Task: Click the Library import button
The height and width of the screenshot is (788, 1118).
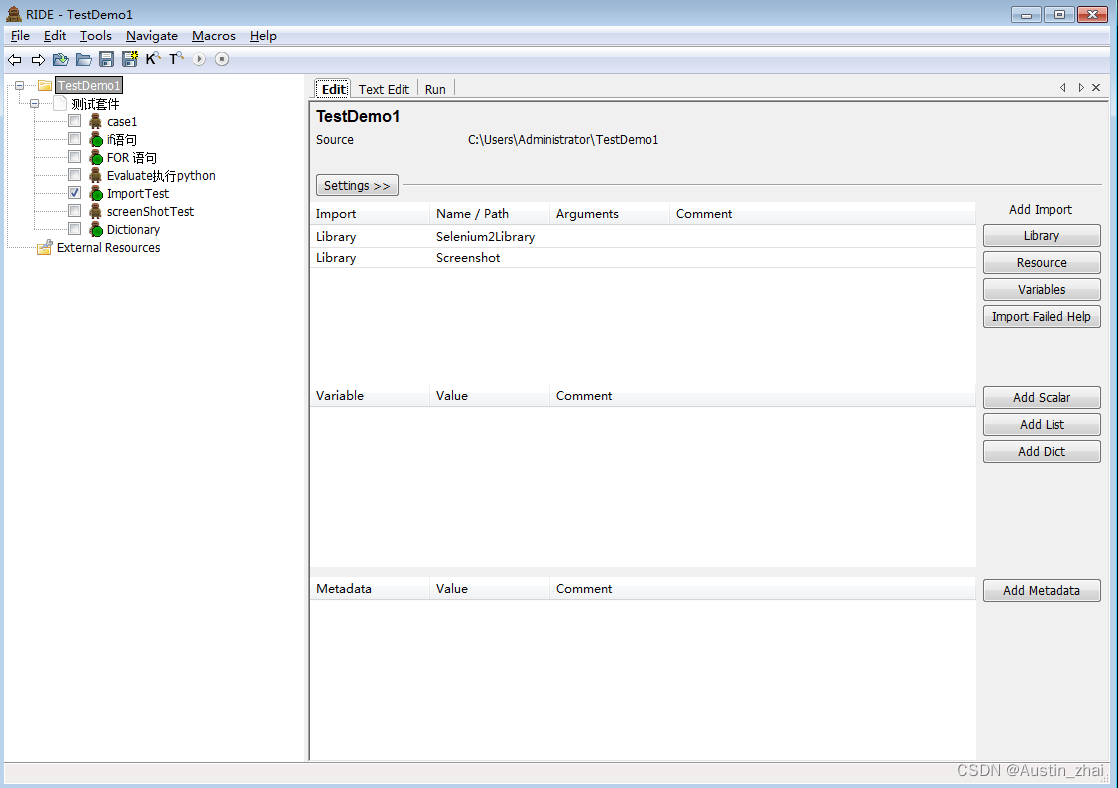Action: [x=1042, y=235]
